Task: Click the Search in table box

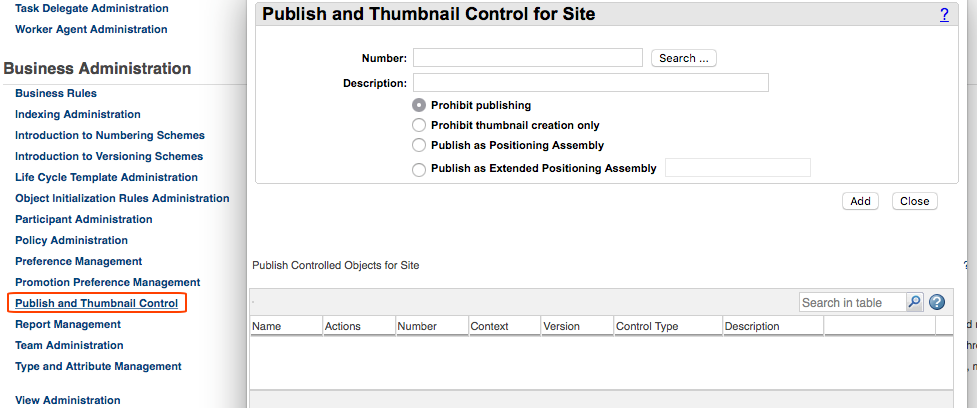Action: pos(852,302)
